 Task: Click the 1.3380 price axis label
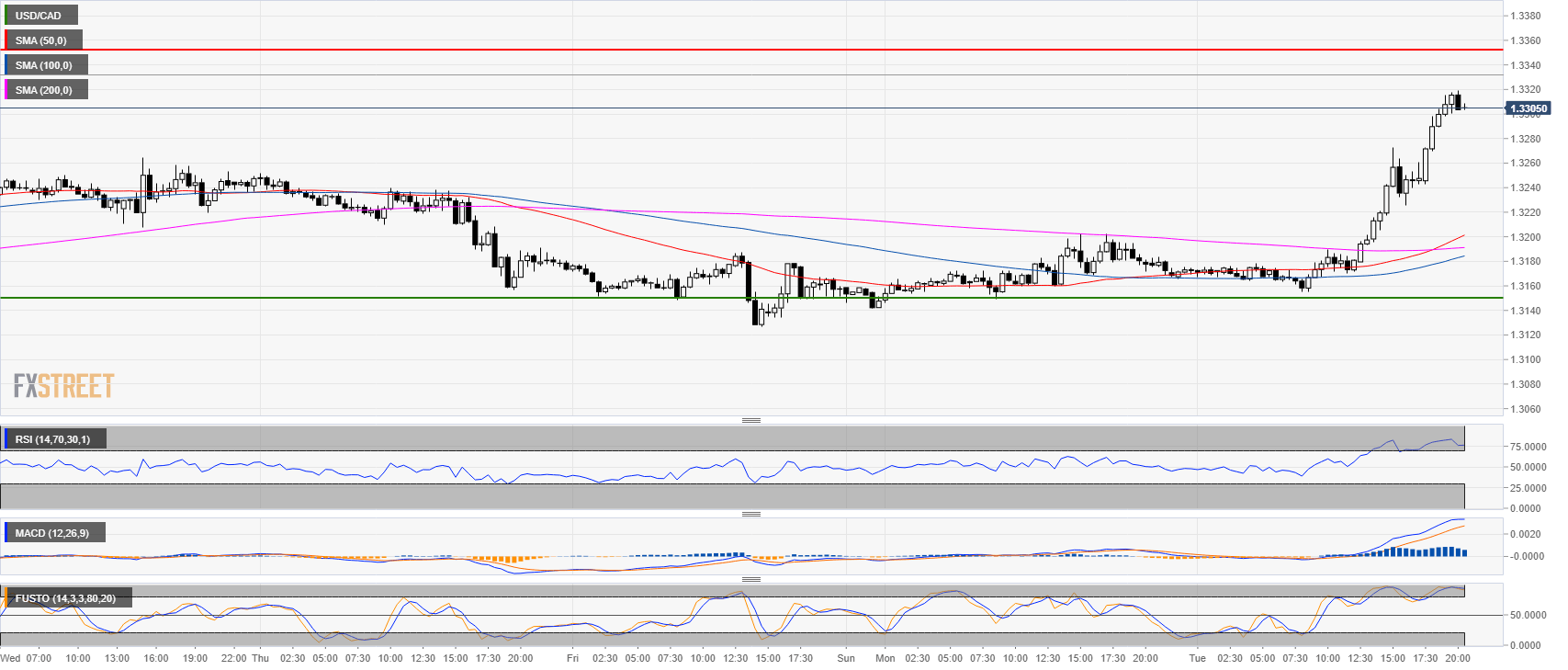click(1526, 16)
